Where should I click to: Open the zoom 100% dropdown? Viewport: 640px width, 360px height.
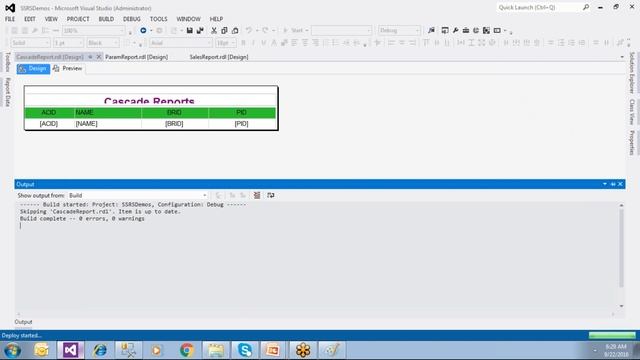93,31
